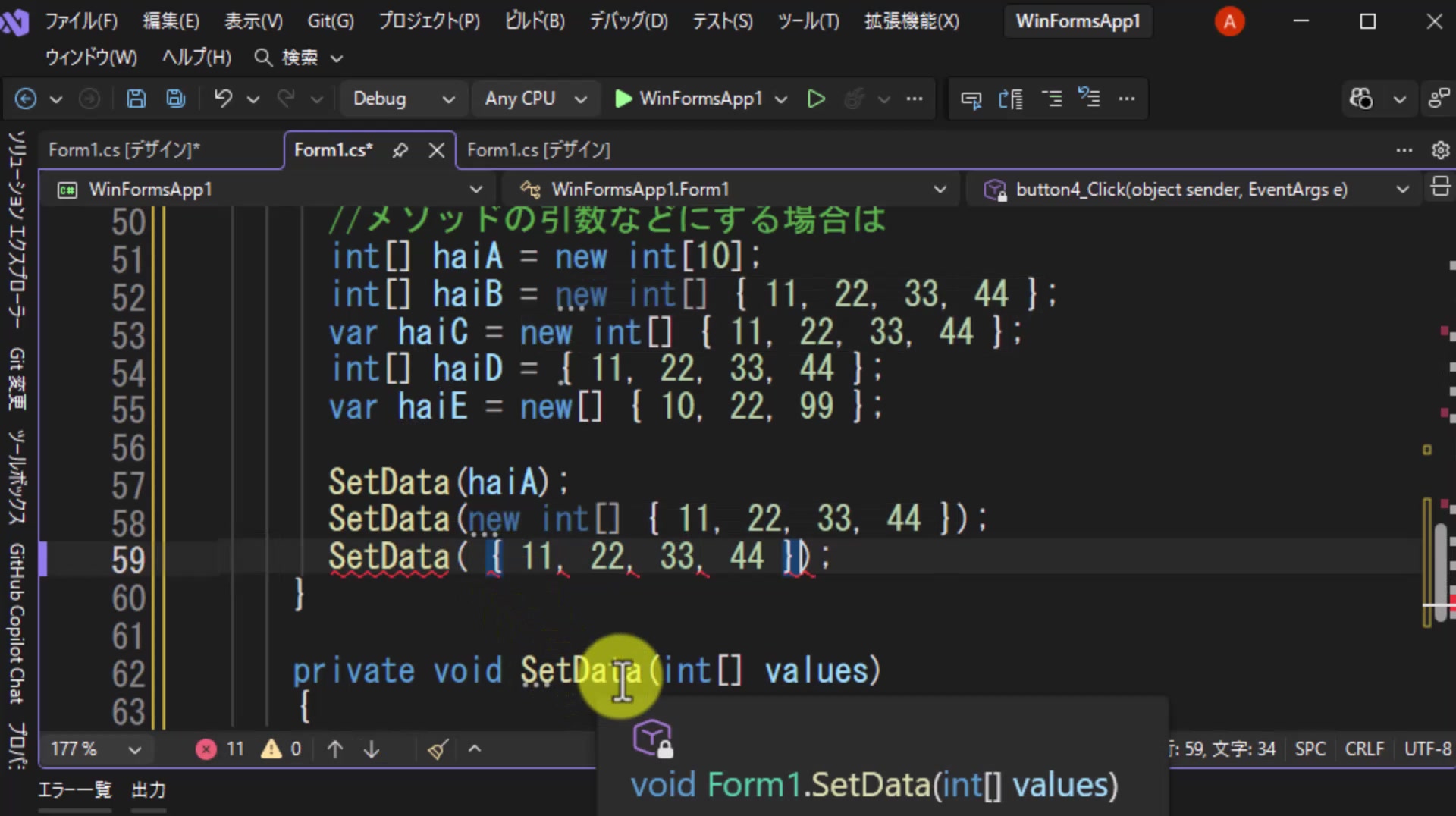Open the GitHub Copilot Chat side tab

[17, 623]
